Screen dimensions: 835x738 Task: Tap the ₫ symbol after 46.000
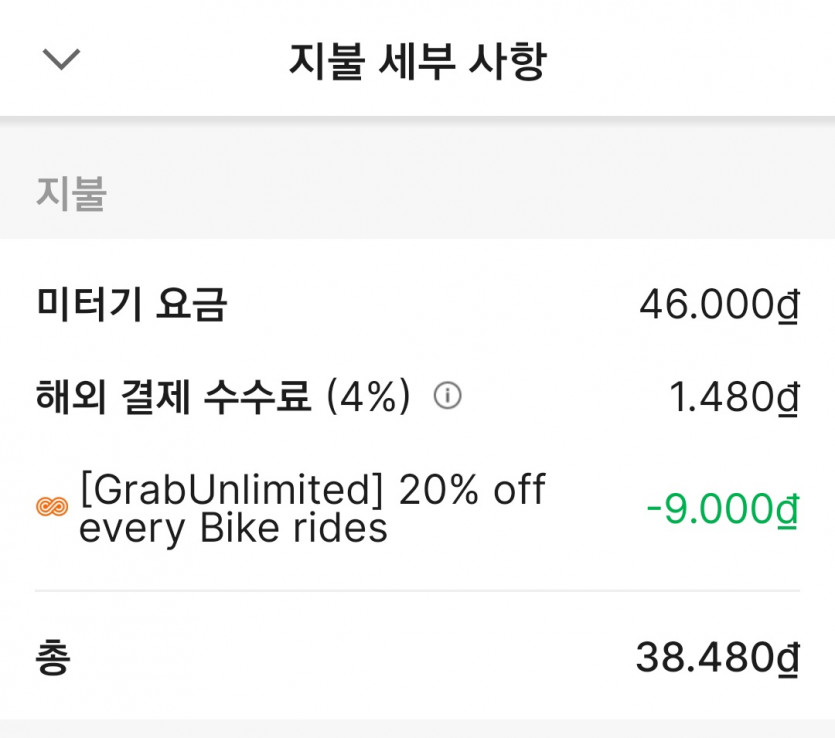[x=788, y=305]
